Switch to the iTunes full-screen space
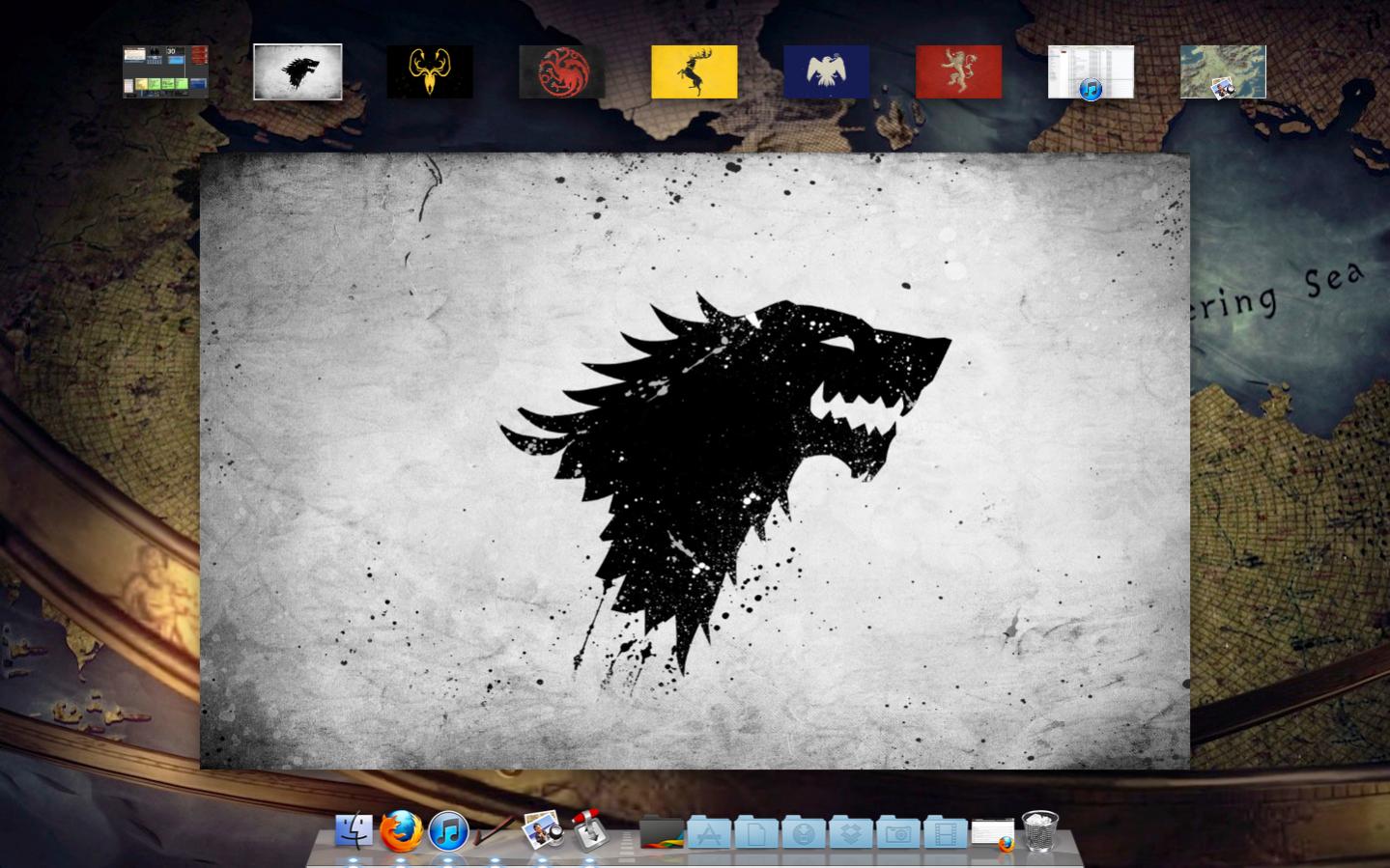1390x868 pixels. (x=1091, y=71)
